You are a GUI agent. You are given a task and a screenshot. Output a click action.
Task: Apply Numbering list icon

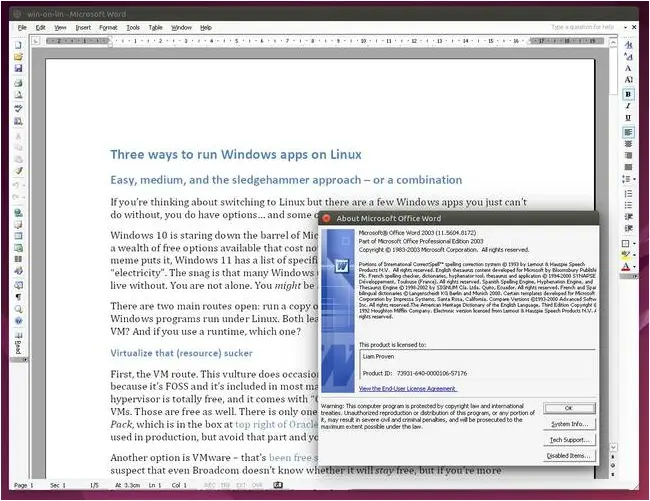pos(628,194)
